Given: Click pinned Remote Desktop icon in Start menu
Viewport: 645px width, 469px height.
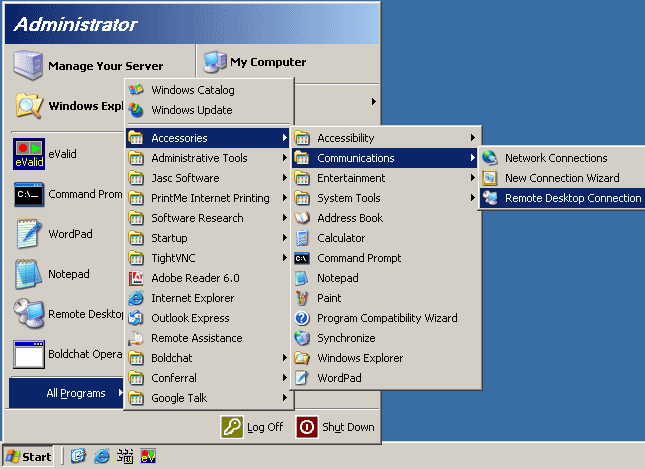Looking at the screenshot, I should click(29, 313).
